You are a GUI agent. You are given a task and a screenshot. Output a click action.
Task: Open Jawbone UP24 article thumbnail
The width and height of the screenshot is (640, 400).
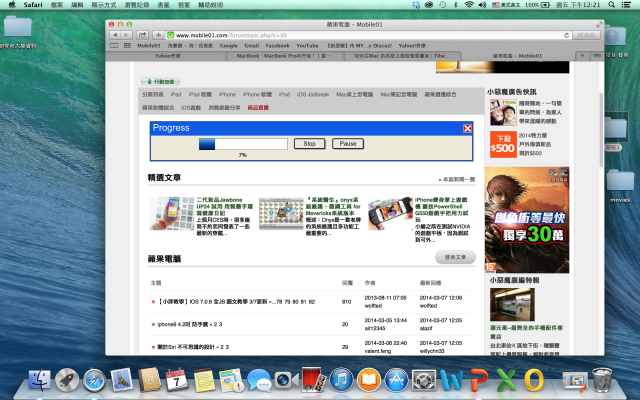point(172,213)
